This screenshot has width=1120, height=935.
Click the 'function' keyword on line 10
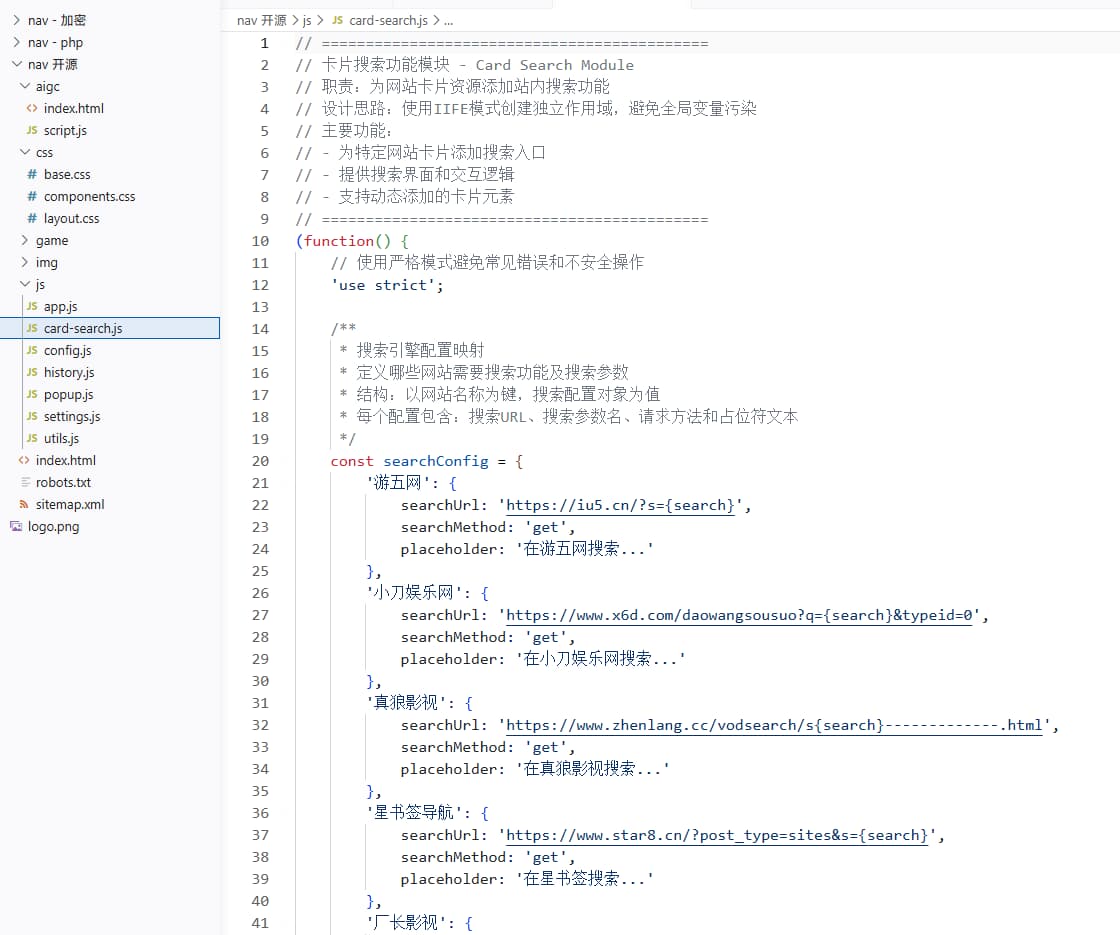tap(339, 241)
